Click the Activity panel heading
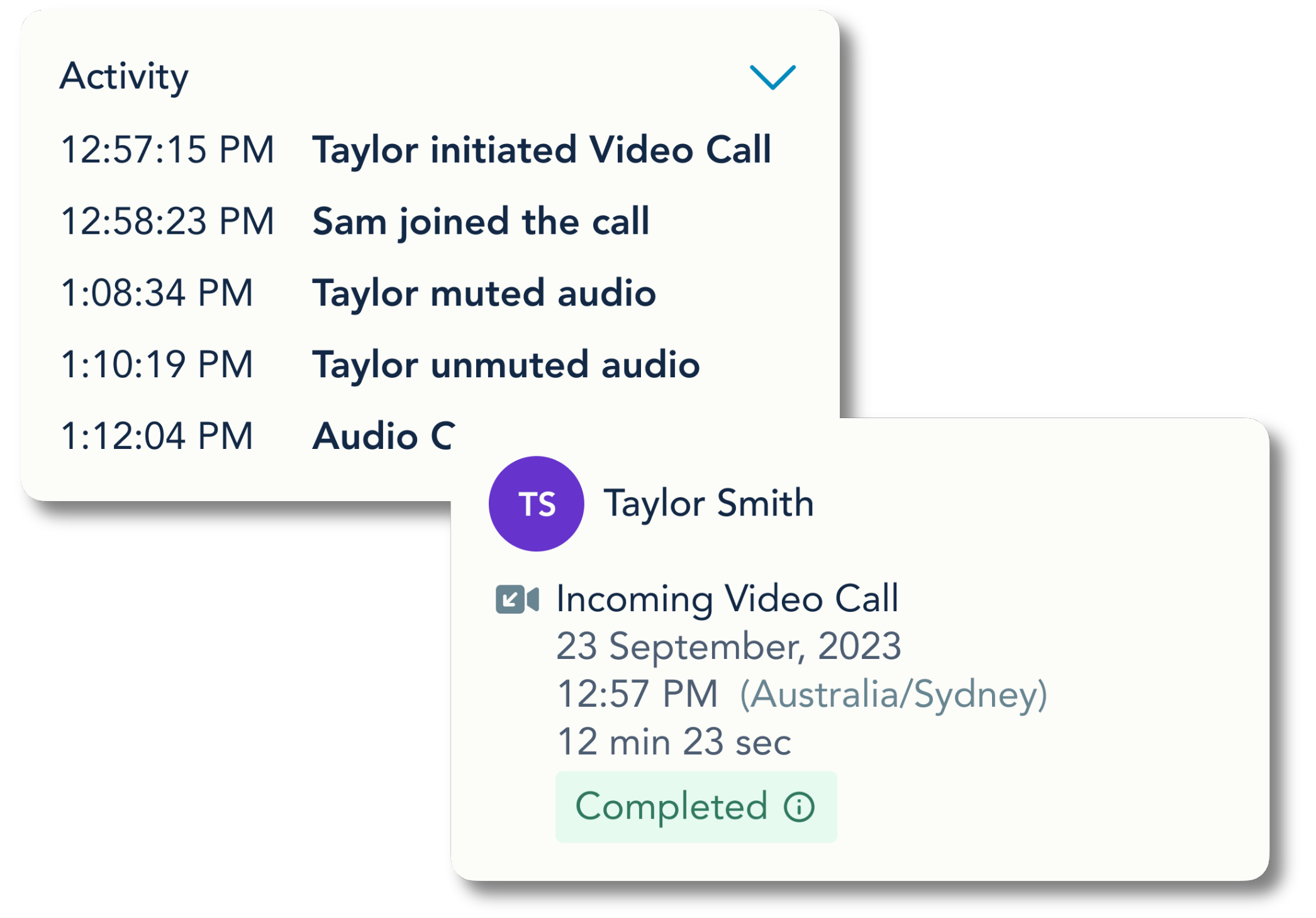This screenshot has height=918, width=1316. 124,77
